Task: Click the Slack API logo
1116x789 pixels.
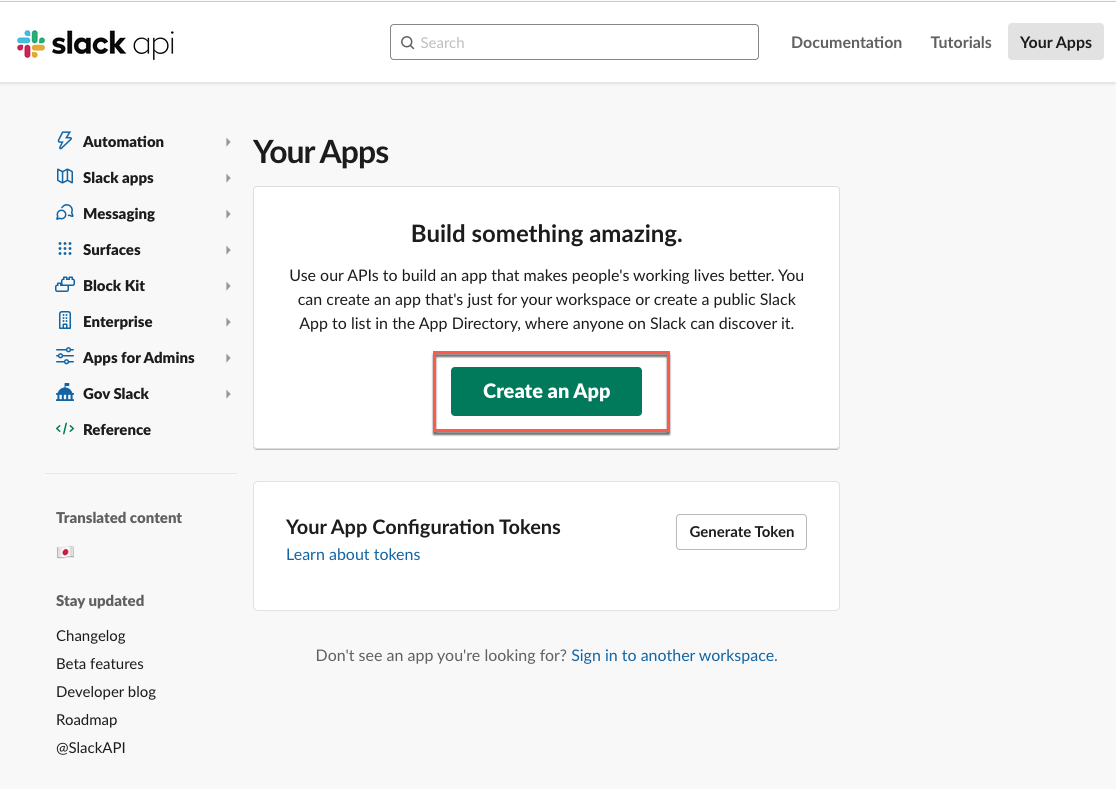Action: coord(95,43)
